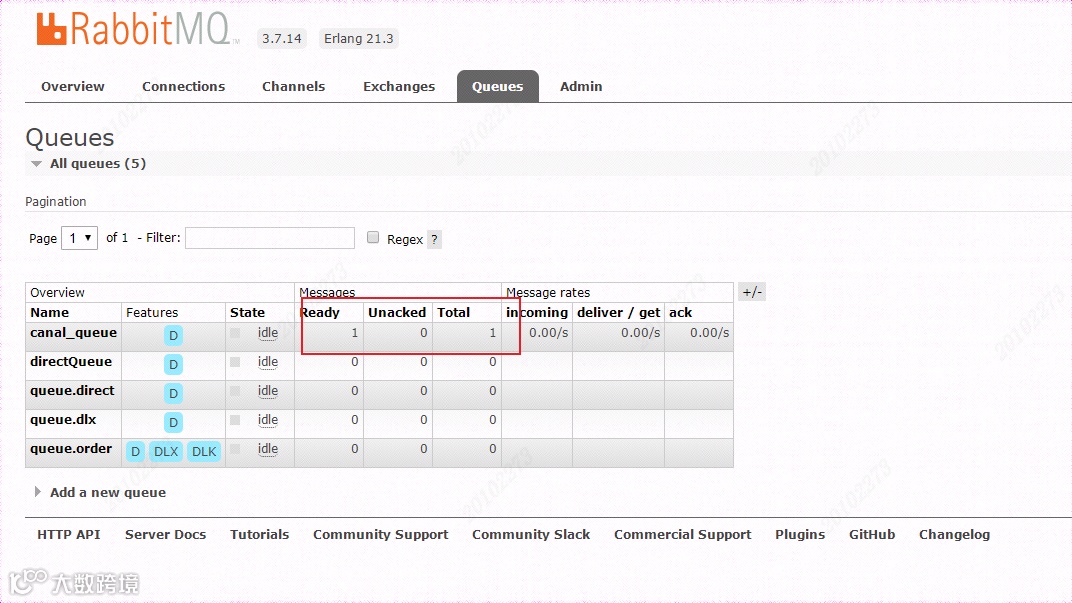Click the state indicator square for canal_queue
The height and width of the screenshot is (603, 1072).
point(235,333)
